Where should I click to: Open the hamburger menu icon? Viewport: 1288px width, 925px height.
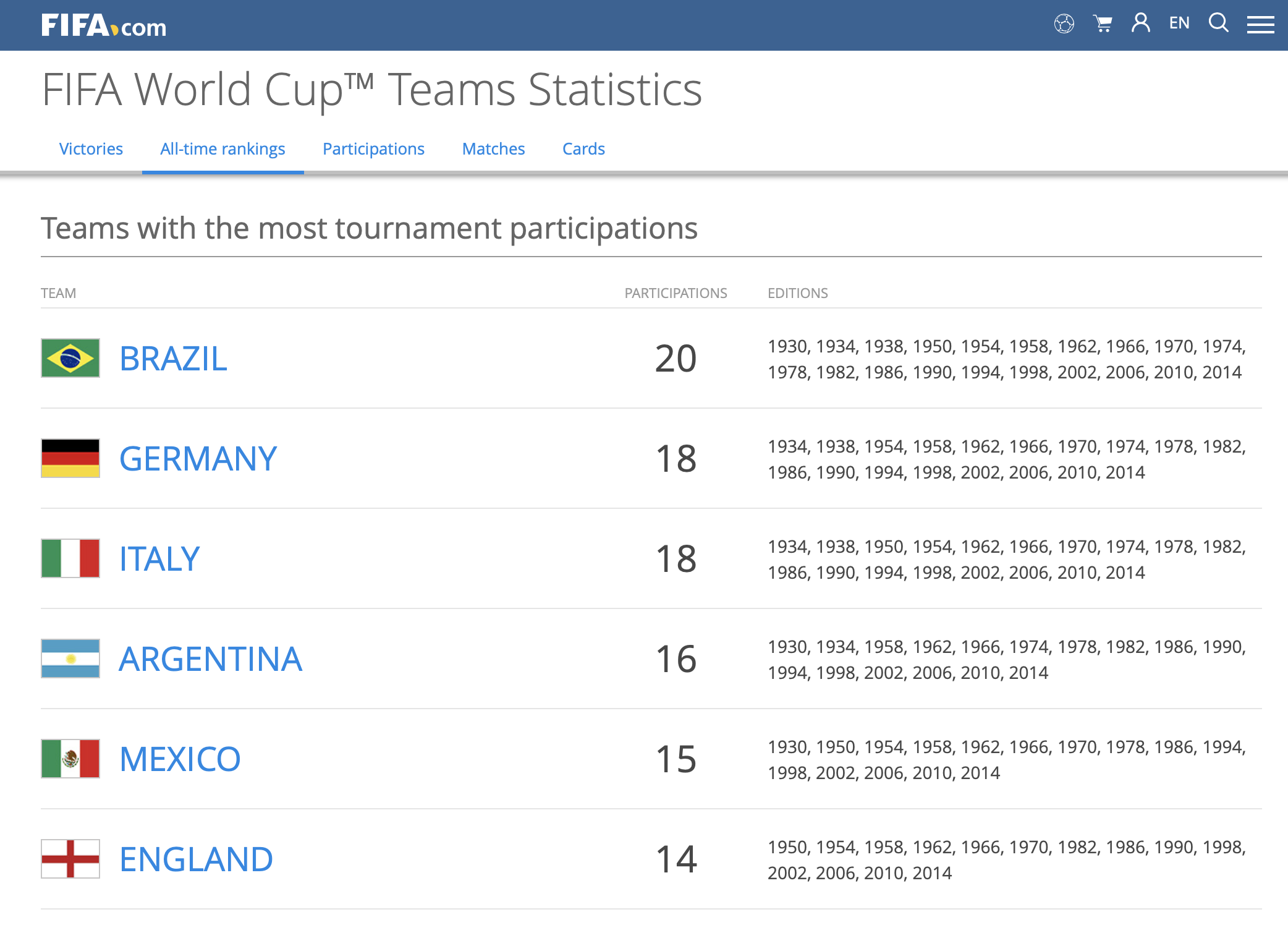coord(1261,25)
